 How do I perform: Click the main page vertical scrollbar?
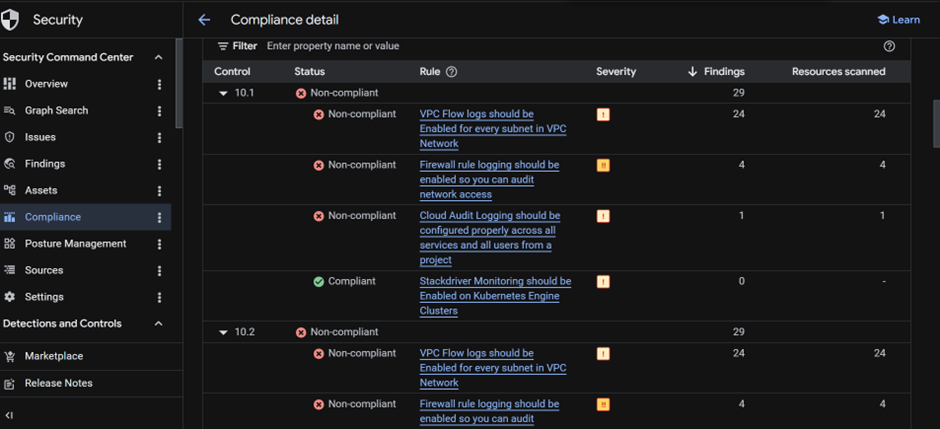coord(936,123)
